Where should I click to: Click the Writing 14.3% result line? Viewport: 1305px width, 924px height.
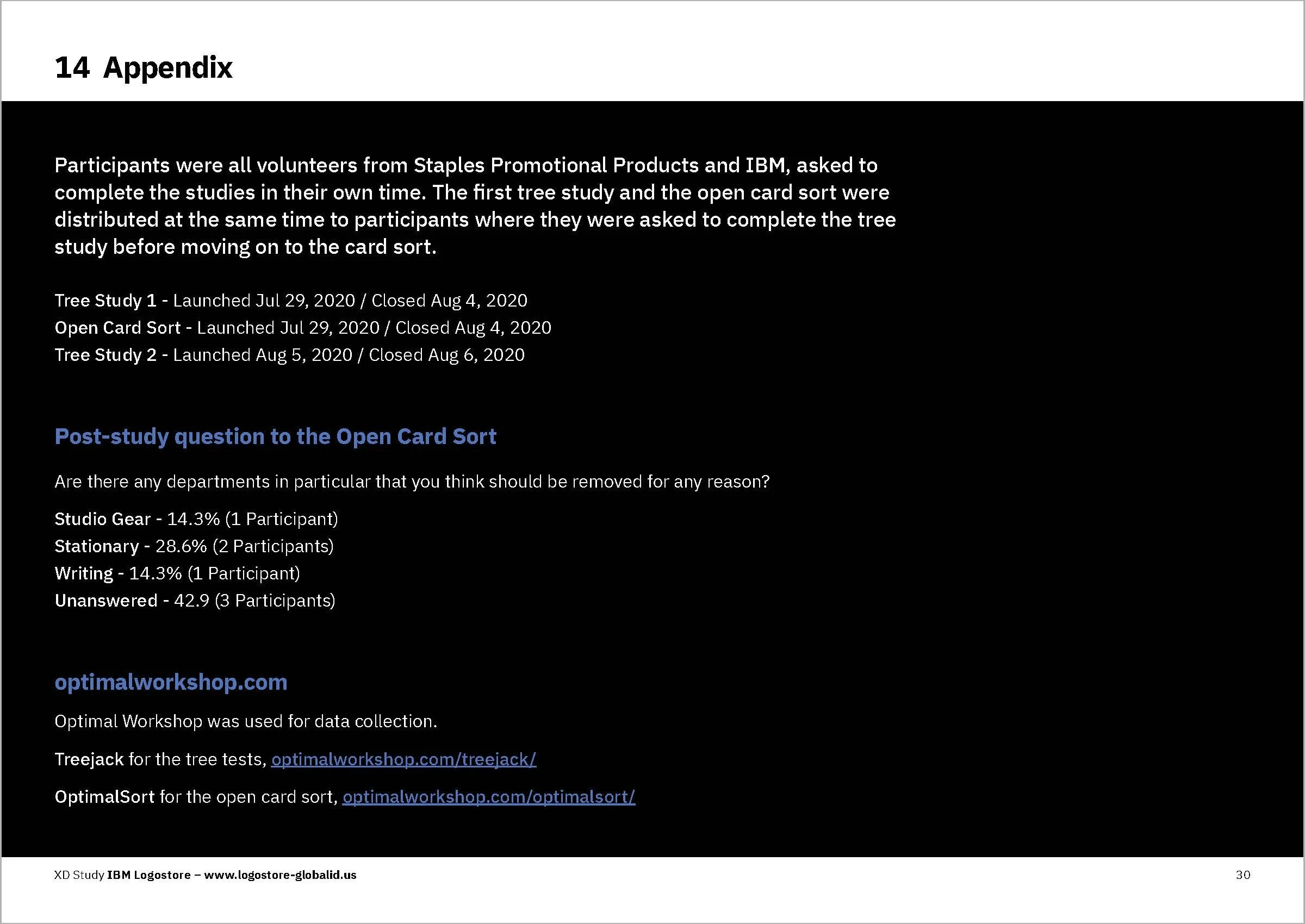pyautogui.click(x=177, y=573)
